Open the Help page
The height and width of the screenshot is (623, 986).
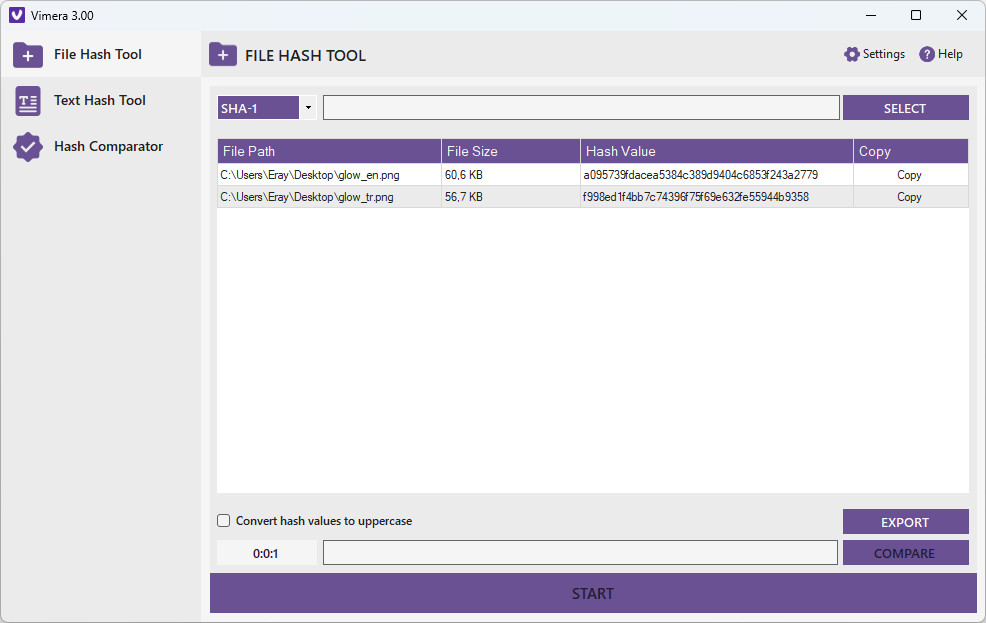941,54
